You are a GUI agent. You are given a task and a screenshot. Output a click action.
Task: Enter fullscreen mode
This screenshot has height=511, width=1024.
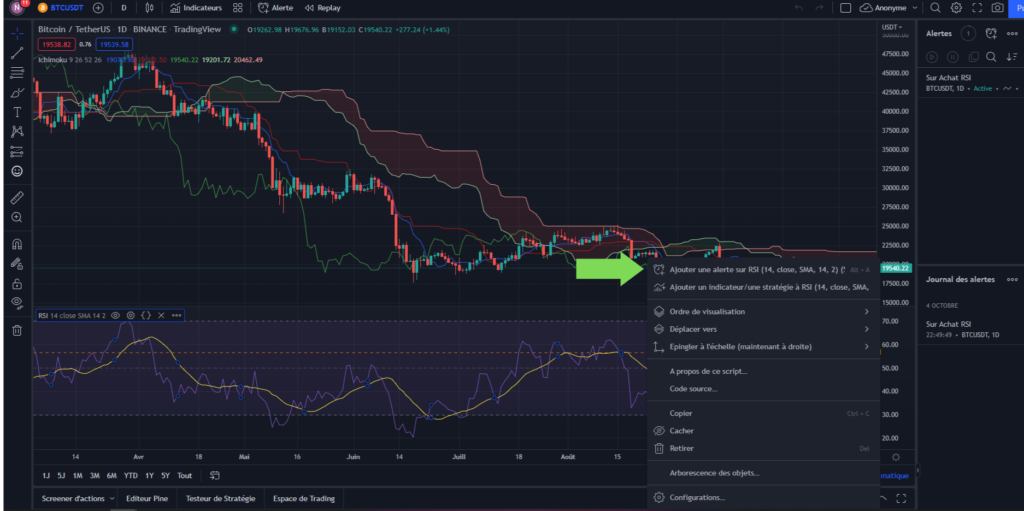coord(977,8)
